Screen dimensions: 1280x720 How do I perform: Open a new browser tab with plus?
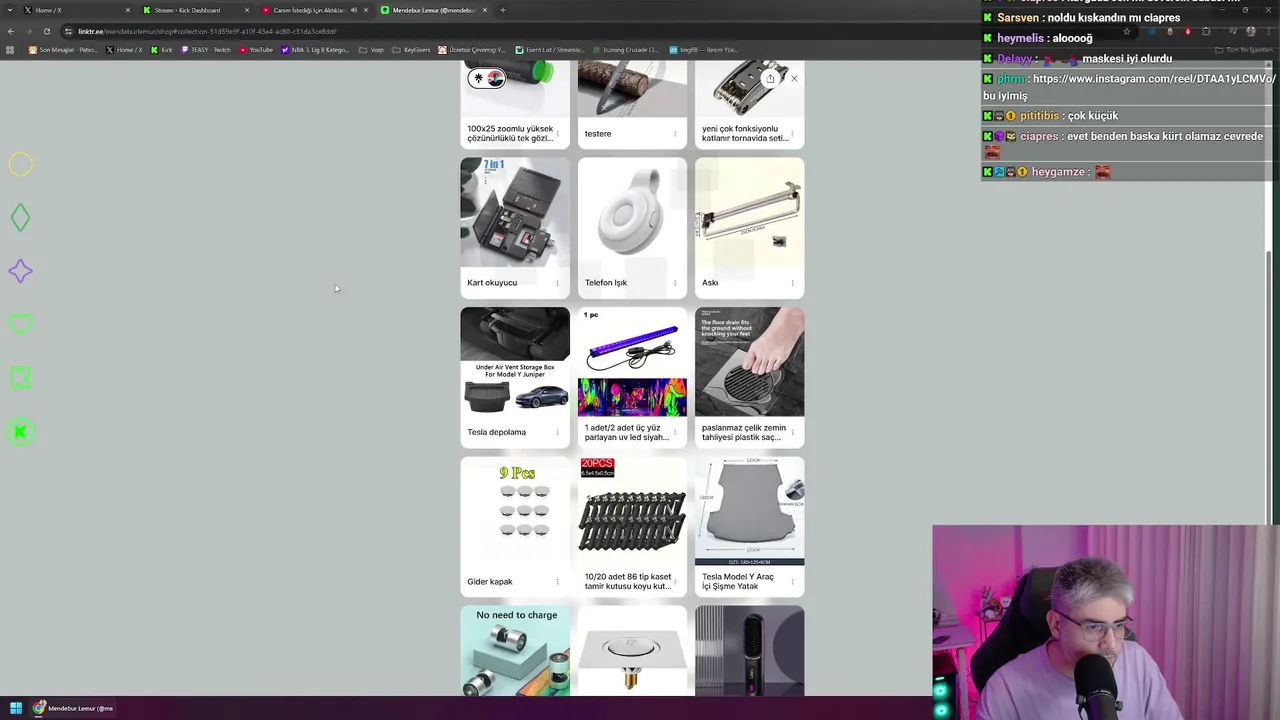tap(502, 10)
